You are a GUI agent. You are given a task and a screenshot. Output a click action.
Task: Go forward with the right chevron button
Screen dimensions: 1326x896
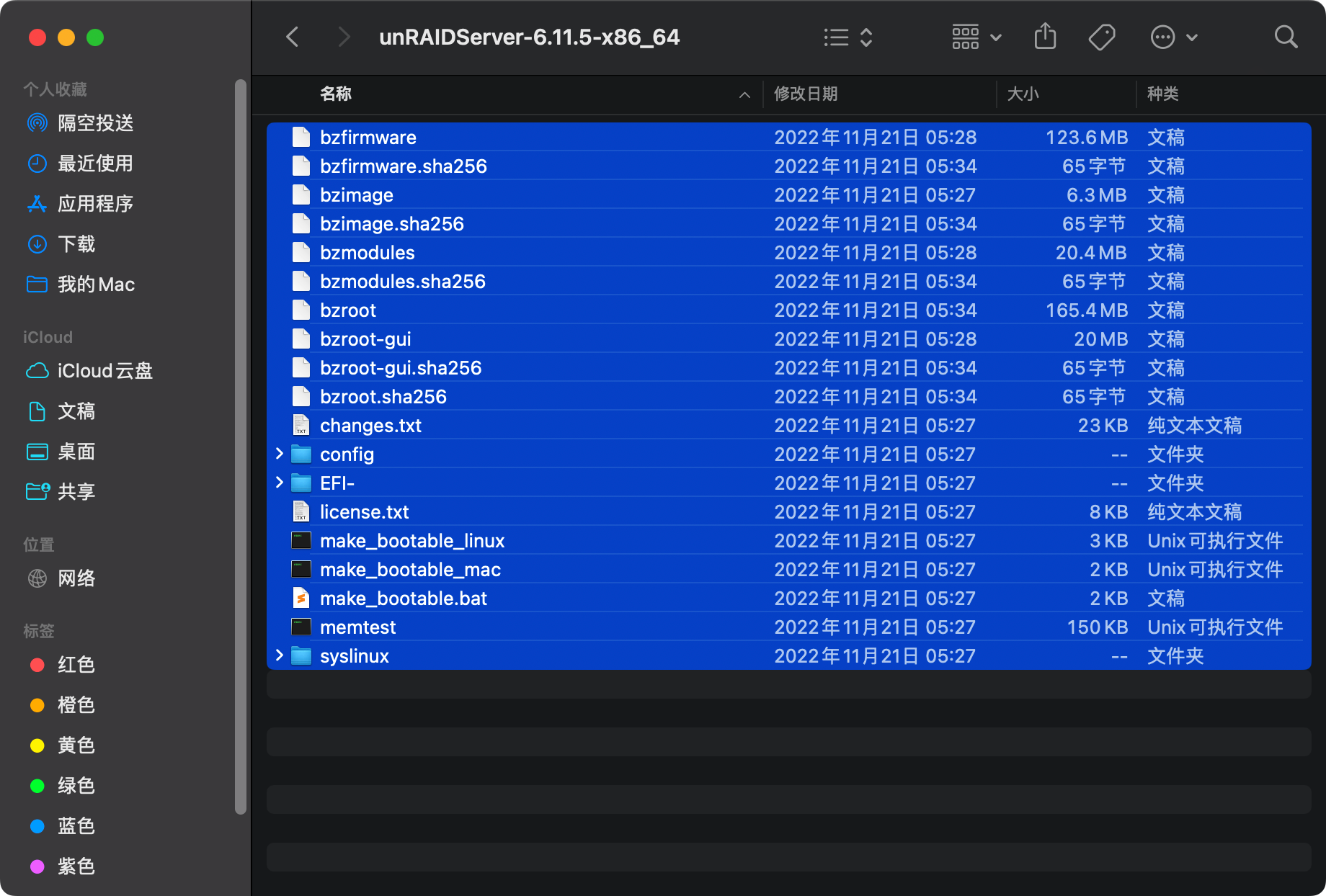tap(344, 37)
